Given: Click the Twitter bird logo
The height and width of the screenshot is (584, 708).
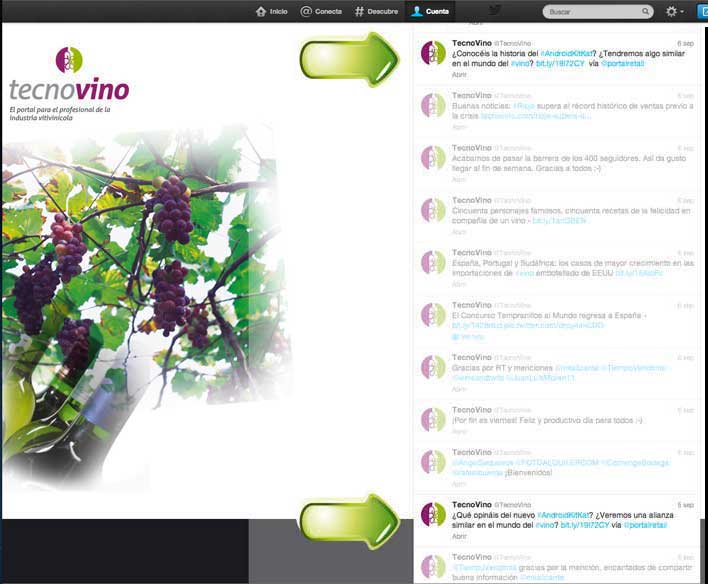Looking at the screenshot, I should [495, 10].
